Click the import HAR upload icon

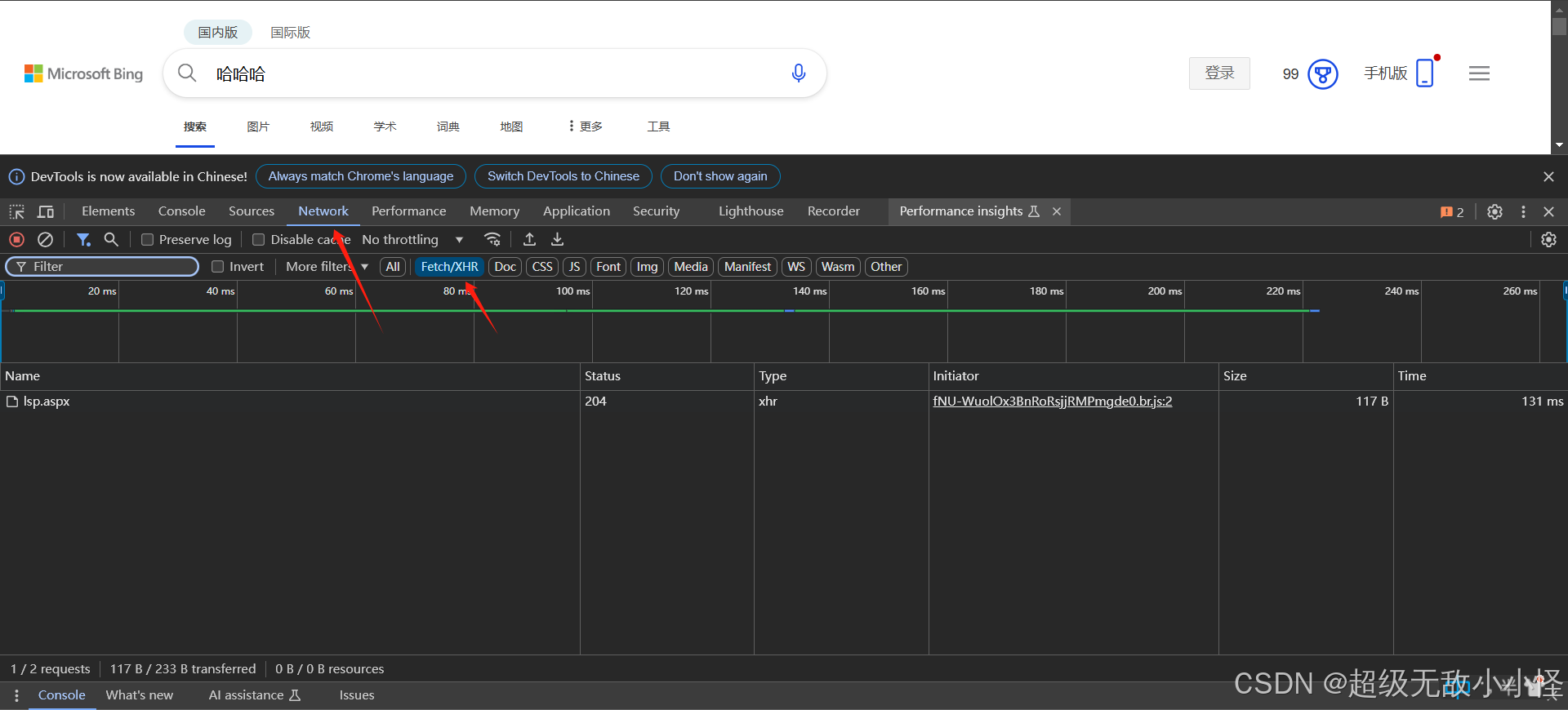(529, 239)
